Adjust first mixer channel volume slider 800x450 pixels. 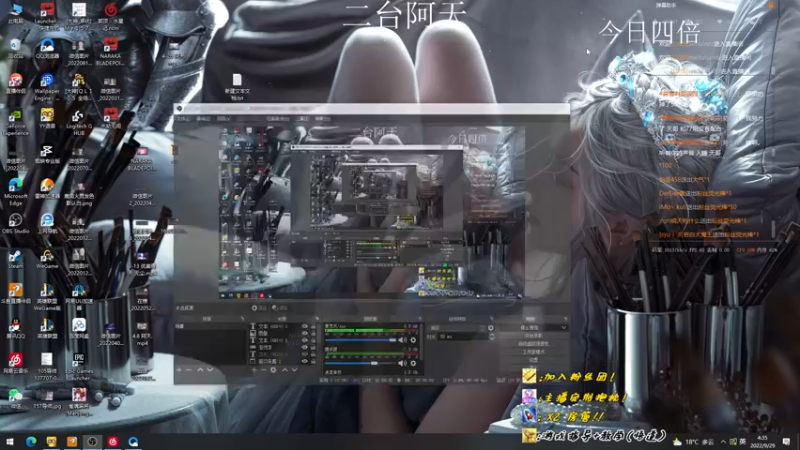(x=361, y=340)
